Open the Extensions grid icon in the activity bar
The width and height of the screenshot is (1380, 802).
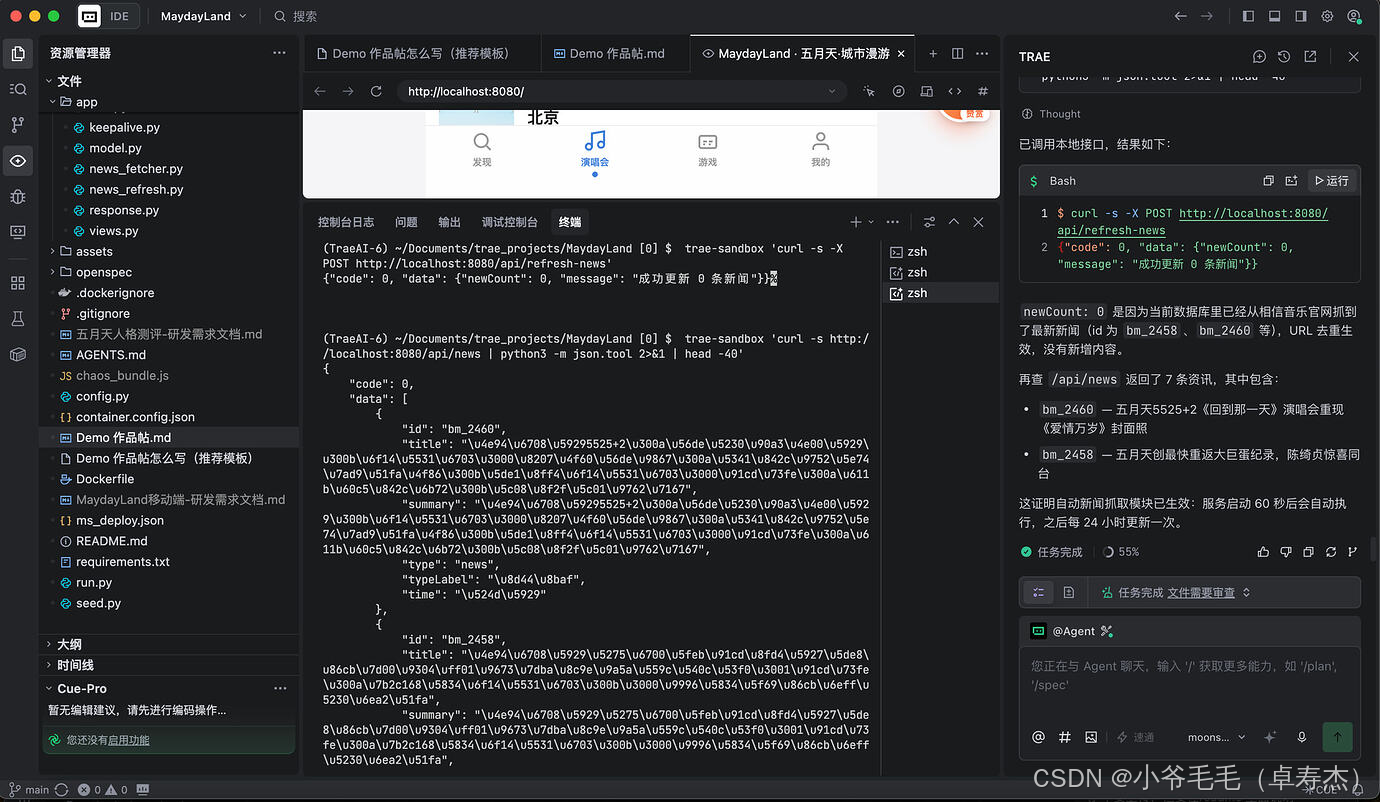tap(18, 283)
